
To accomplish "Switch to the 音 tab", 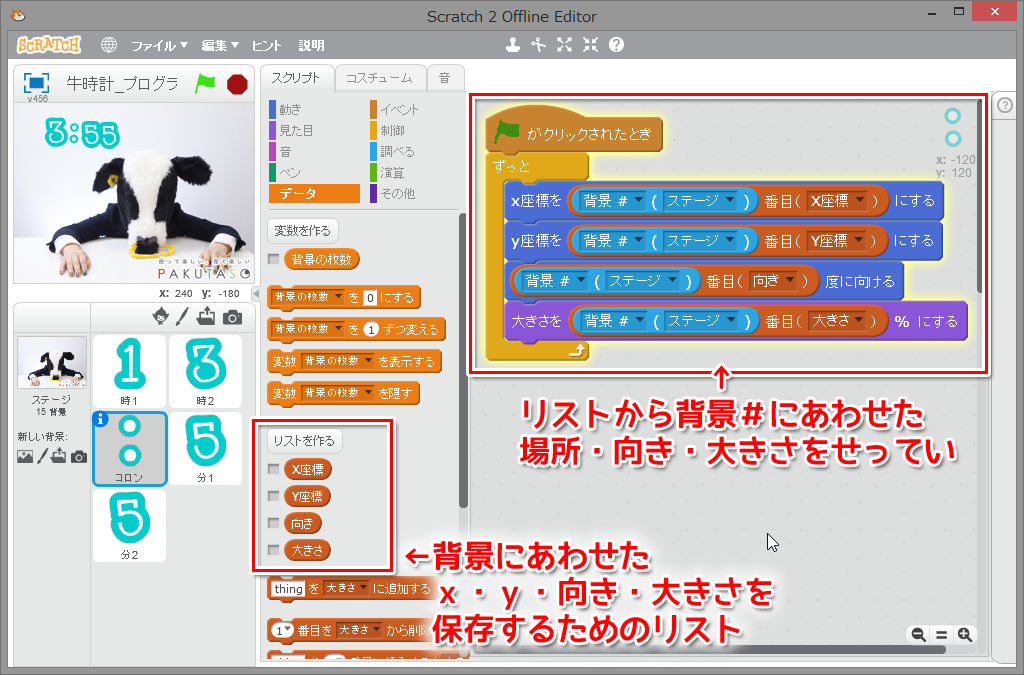I will [445, 78].
